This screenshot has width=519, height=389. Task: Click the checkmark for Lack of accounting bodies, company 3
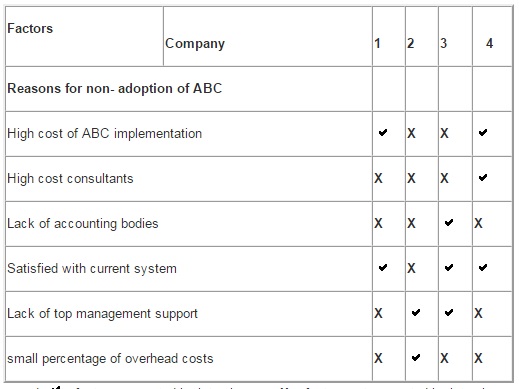(449, 223)
